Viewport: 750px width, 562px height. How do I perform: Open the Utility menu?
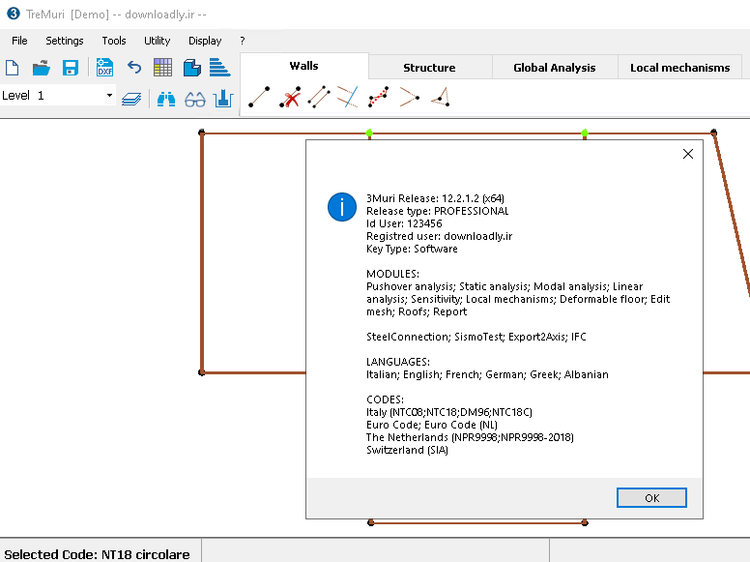[x=157, y=41]
